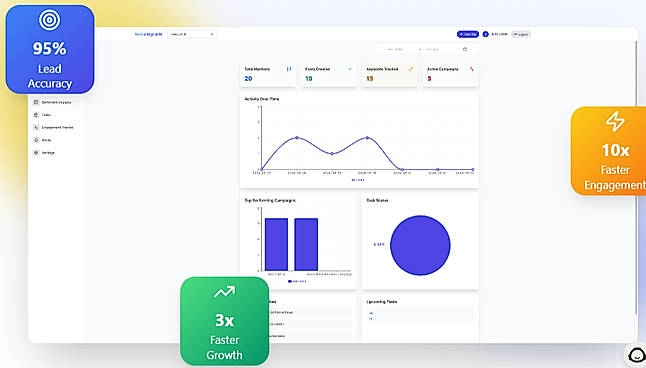This screenshot has height=368, width=646.
Task: Click the blue pill button in header
Action: [x=468, y=34]
